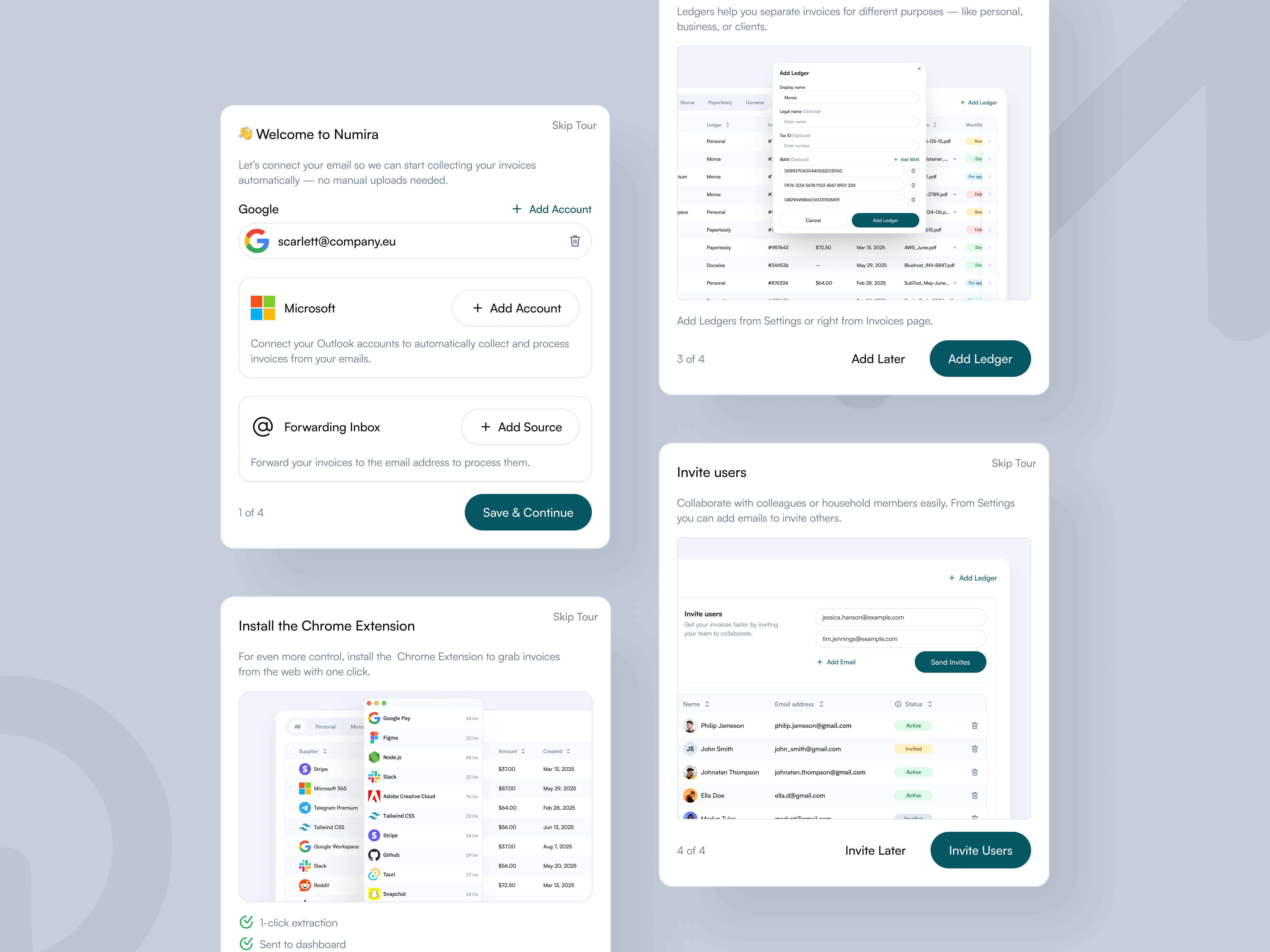Check the Telegram Premium checkbox

(x=293, y=808)
